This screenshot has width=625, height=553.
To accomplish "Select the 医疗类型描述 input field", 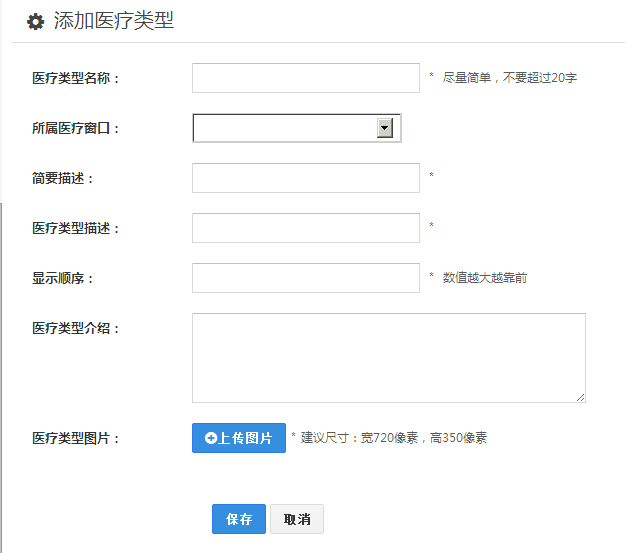I will pyautogui.click(x=305, y=228).
